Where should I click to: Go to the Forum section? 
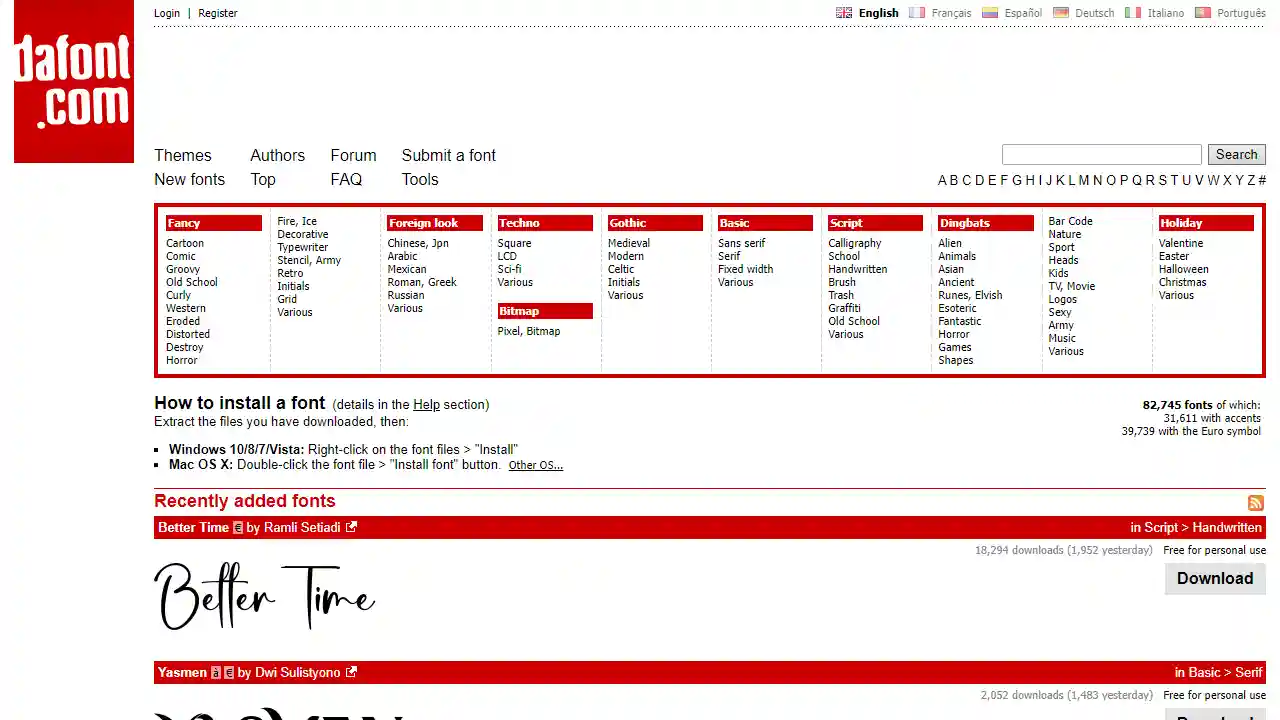point(353,155)
